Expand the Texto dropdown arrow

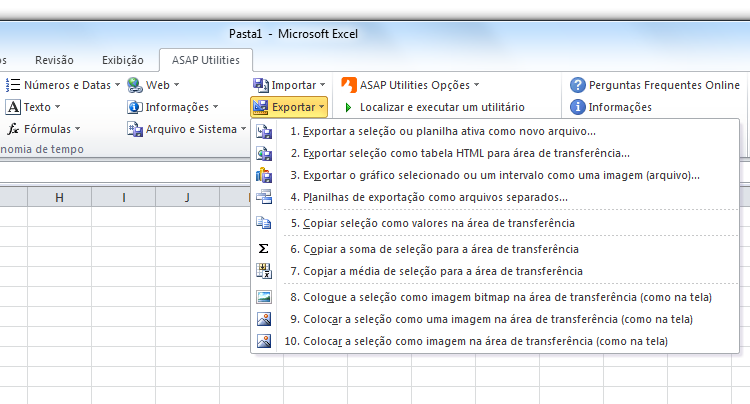pyautogui.click(x=57, y=107)
